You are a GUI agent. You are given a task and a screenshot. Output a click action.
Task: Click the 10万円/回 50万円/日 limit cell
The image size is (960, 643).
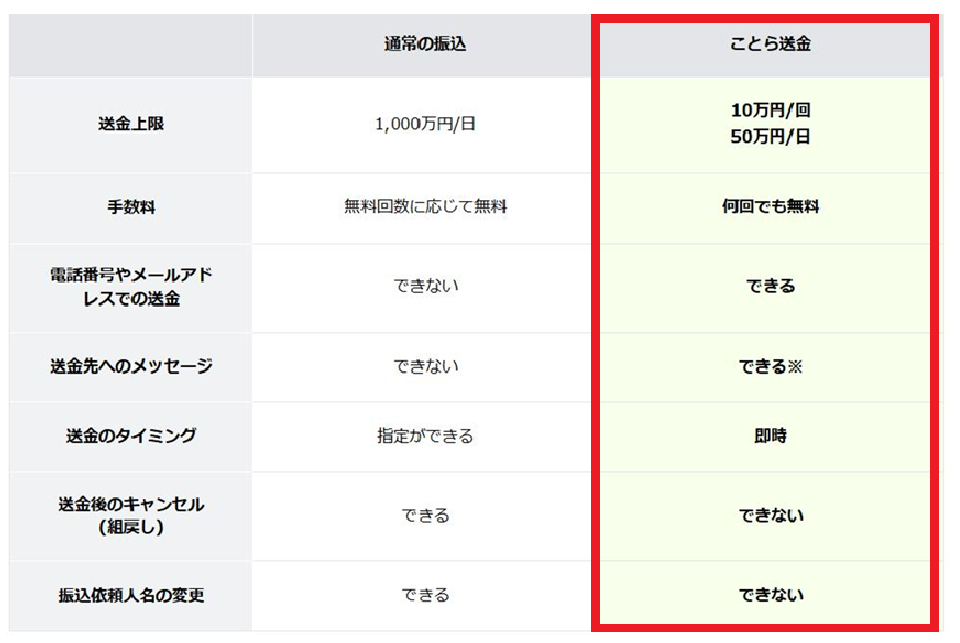click(x=769, y=124)
